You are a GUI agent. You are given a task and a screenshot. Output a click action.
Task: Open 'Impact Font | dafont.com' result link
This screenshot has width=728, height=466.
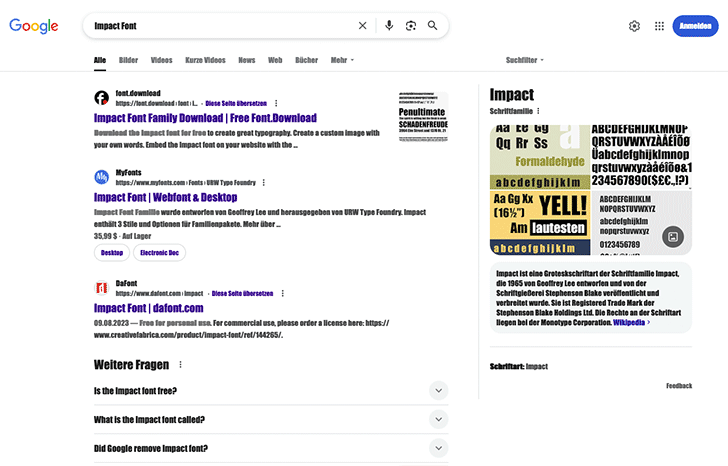click(149, 308)
